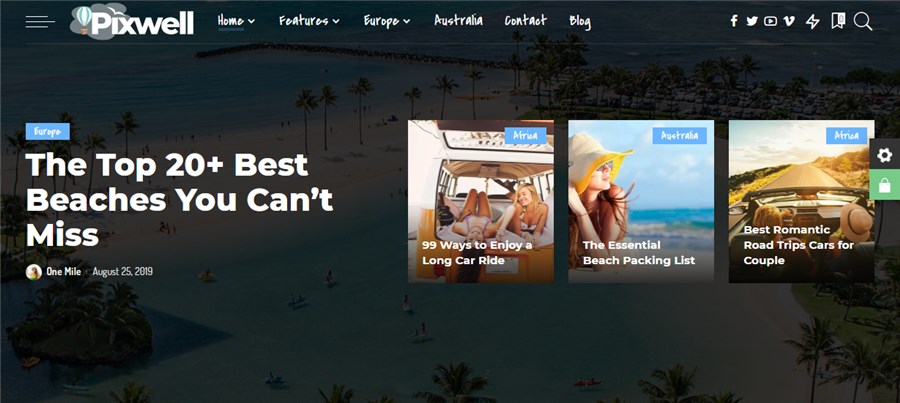Click the Facebook icon in header
Viewport: 900px width, 403px height.
734,21
